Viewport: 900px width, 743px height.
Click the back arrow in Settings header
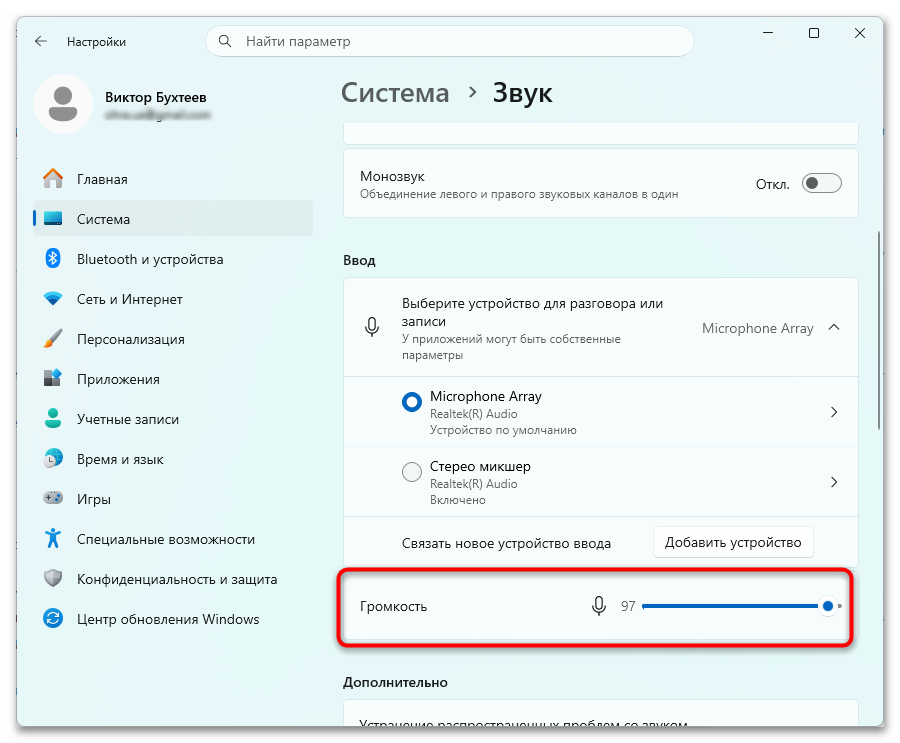click(x=41, y=41)
